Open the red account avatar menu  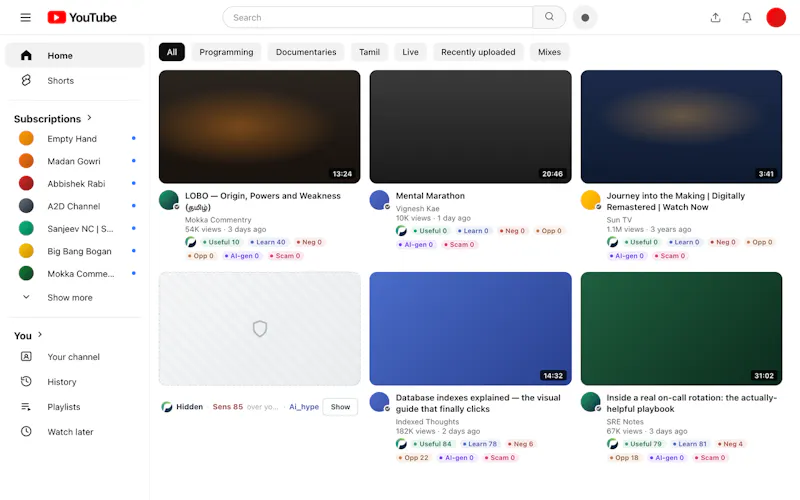point(776,17)
